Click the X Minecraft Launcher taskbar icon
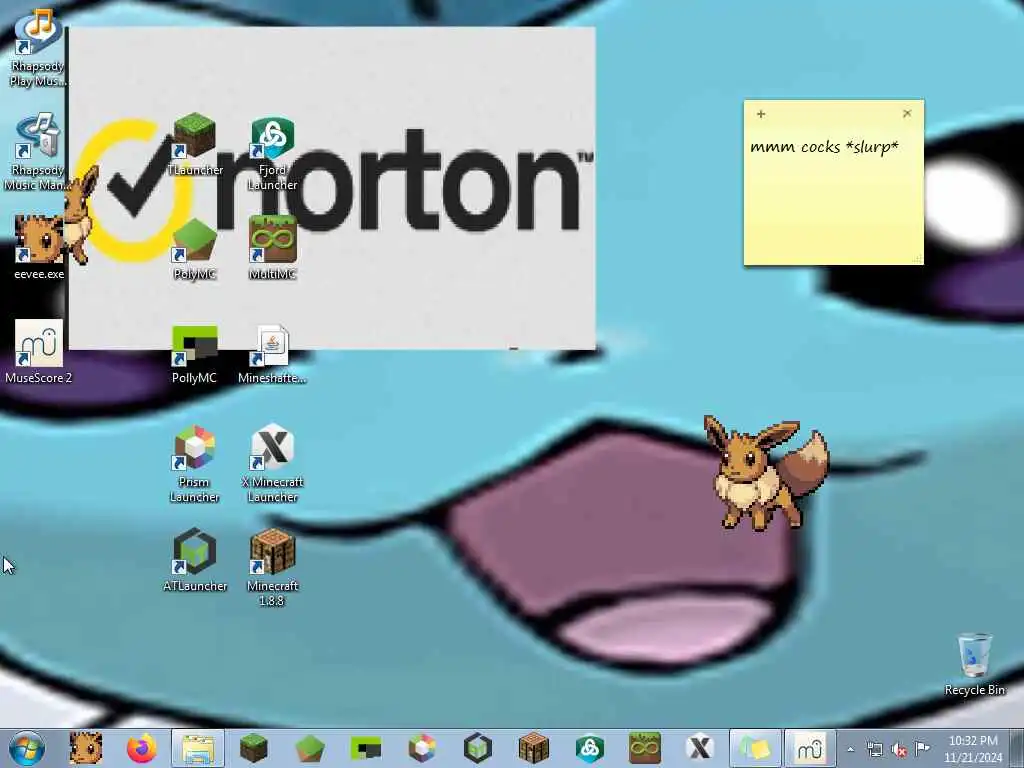 (x=700, y=748)
